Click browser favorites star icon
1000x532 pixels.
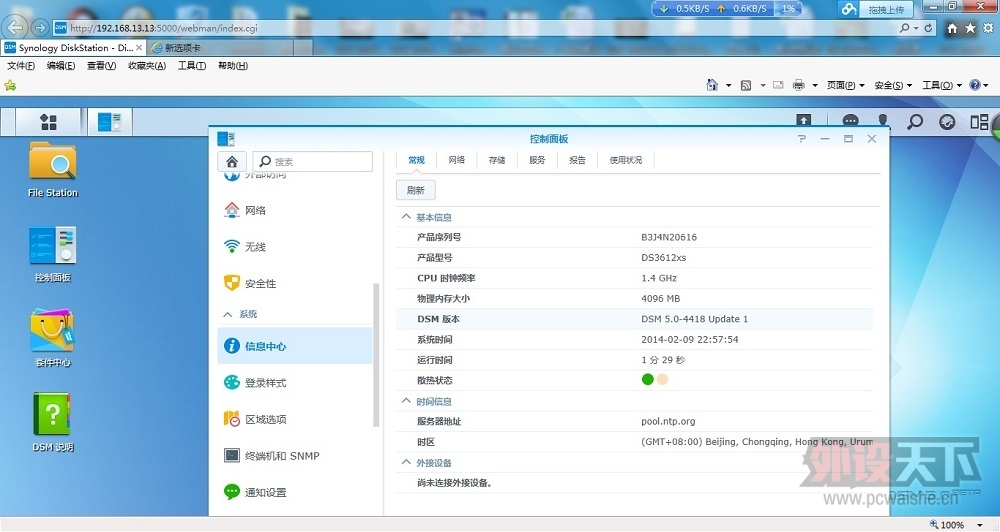coord(970,28)
